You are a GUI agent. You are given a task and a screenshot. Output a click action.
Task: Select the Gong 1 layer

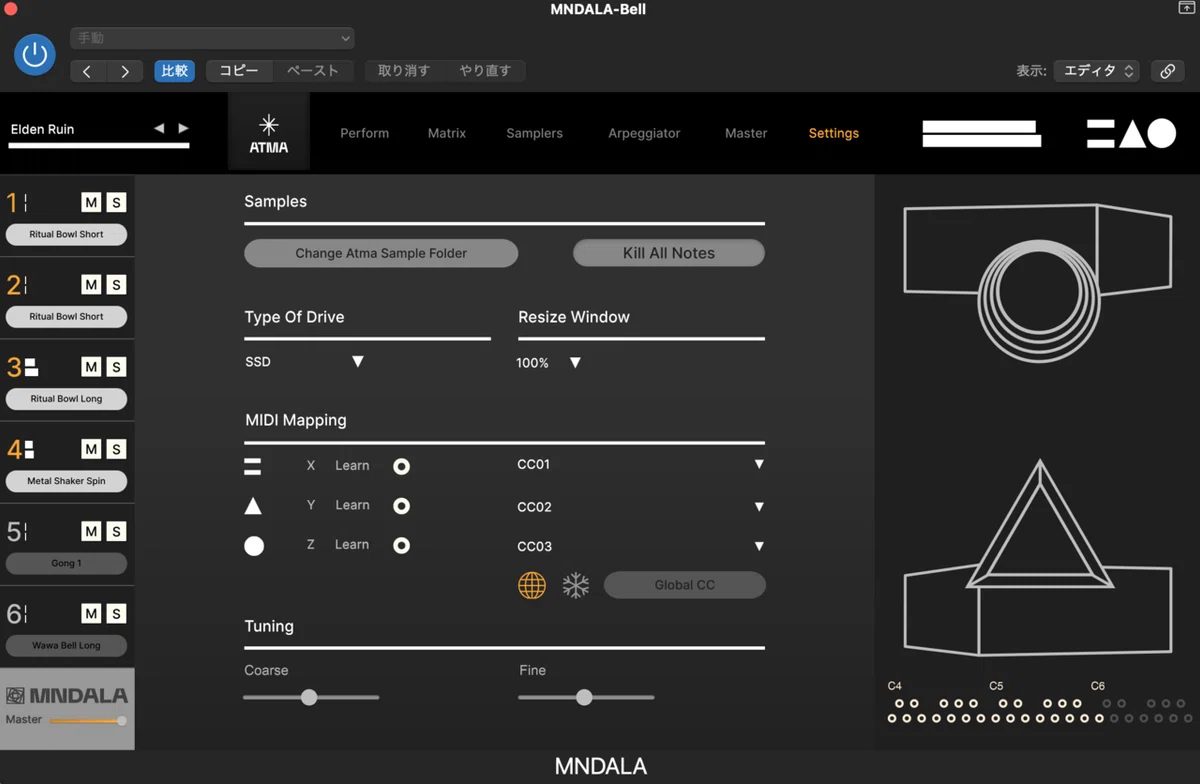[67, 563]
